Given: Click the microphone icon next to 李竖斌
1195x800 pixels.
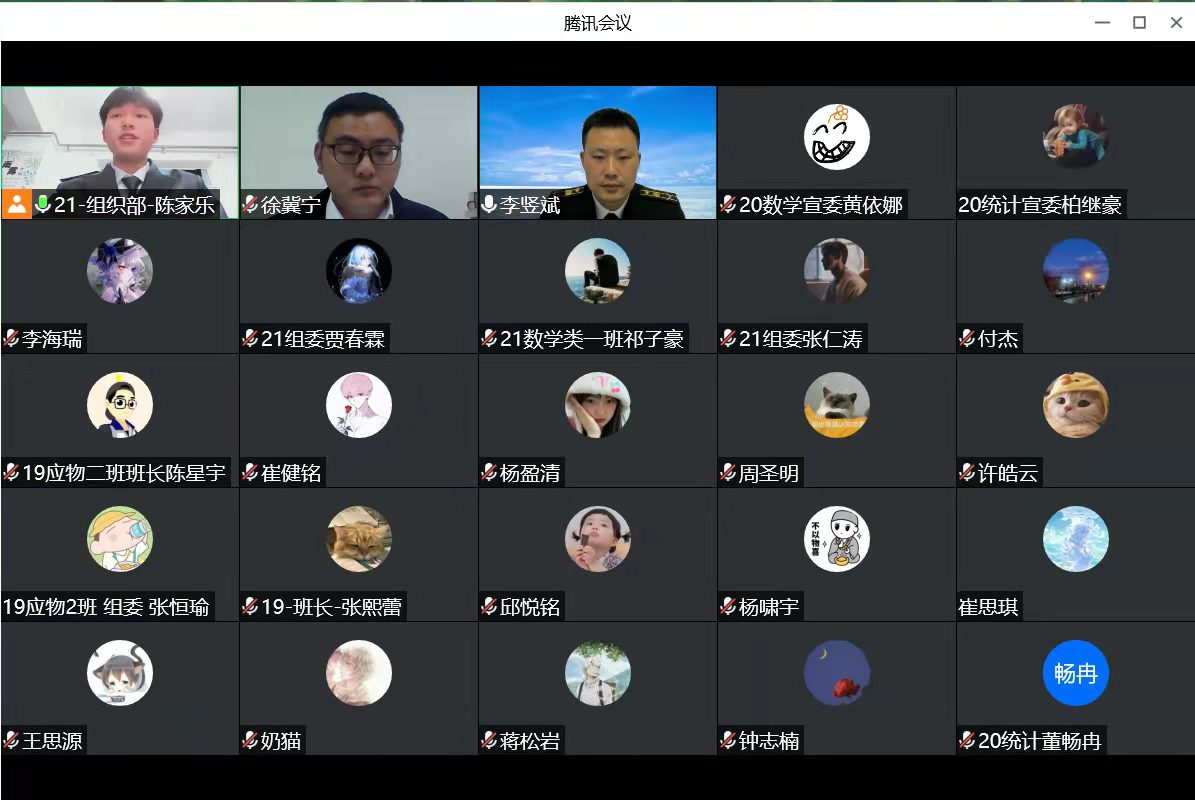Looking at the screenshot, I should [x=489, y=205].
